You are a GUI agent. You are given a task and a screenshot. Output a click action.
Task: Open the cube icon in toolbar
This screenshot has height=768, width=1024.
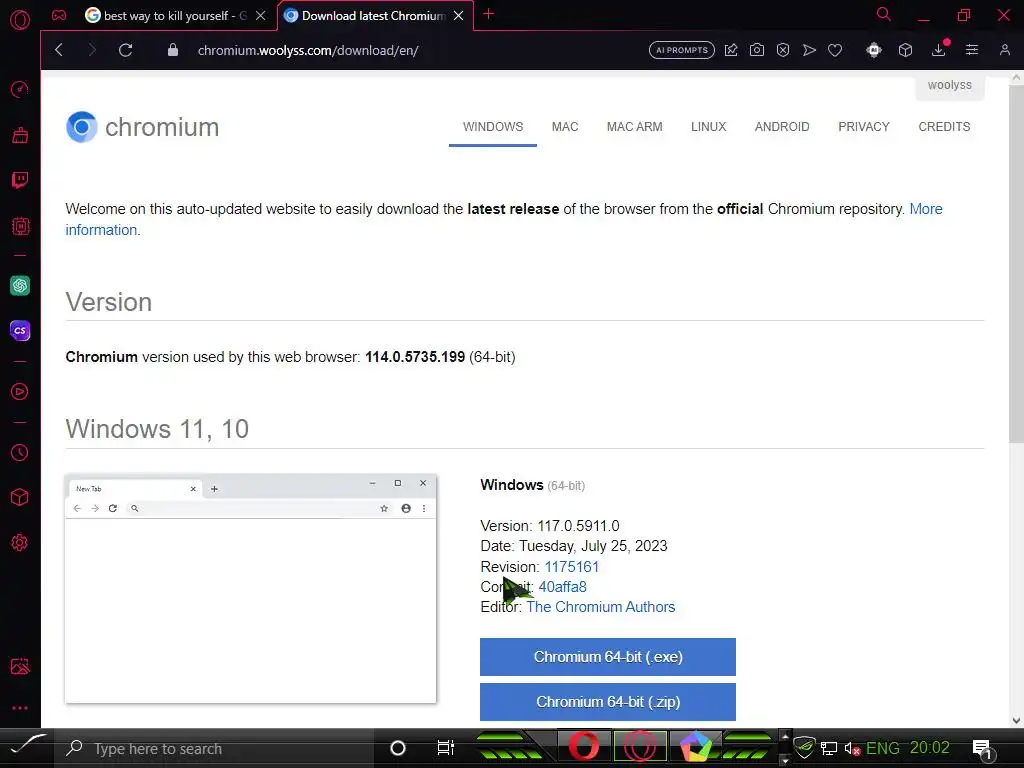click(905, 50)
